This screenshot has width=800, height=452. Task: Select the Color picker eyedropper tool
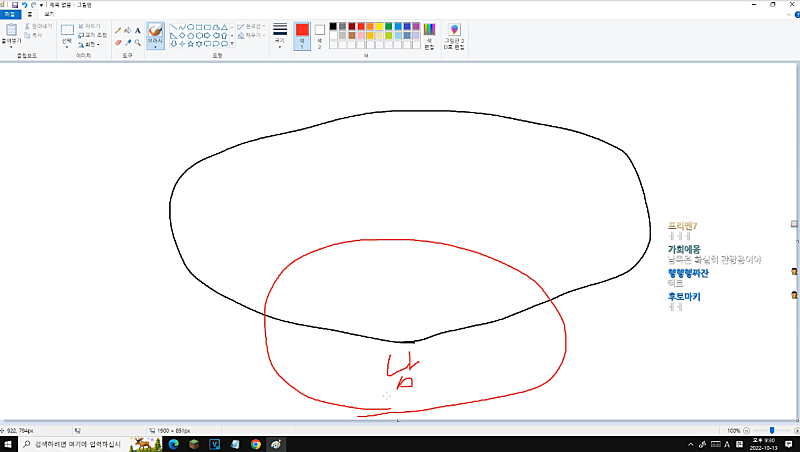pyautogui.click(x=128, y=43)
